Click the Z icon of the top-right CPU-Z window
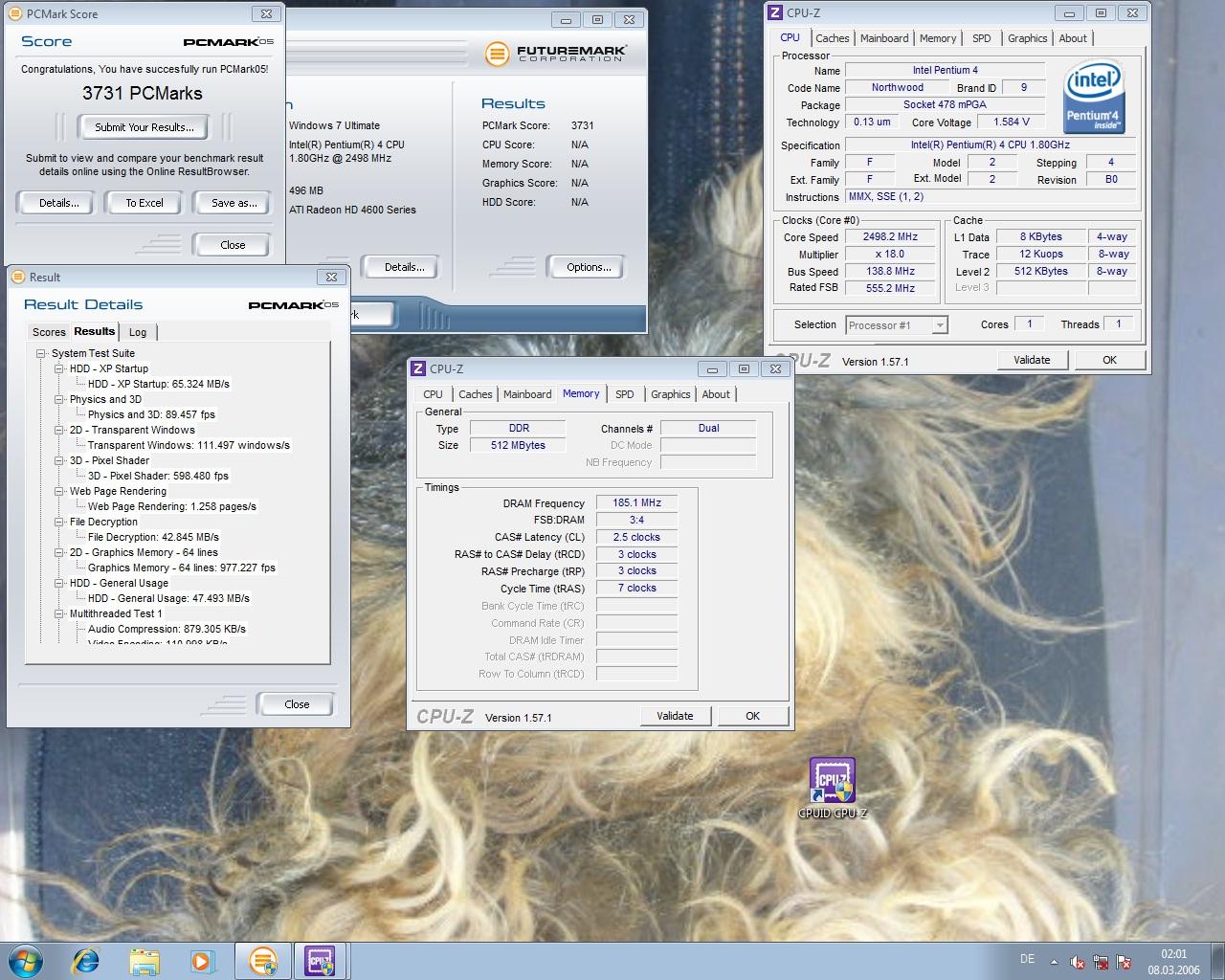The width and height of the screenshot is (1225, 980). pyautogui.click(x=775, y=13)
